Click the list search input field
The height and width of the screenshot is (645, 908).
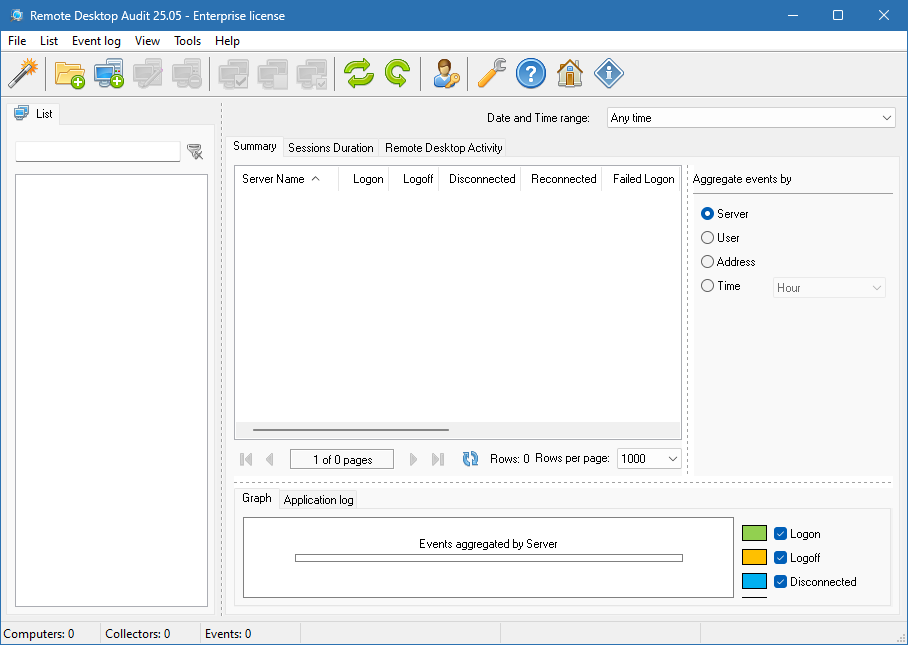tap(98, 152)
